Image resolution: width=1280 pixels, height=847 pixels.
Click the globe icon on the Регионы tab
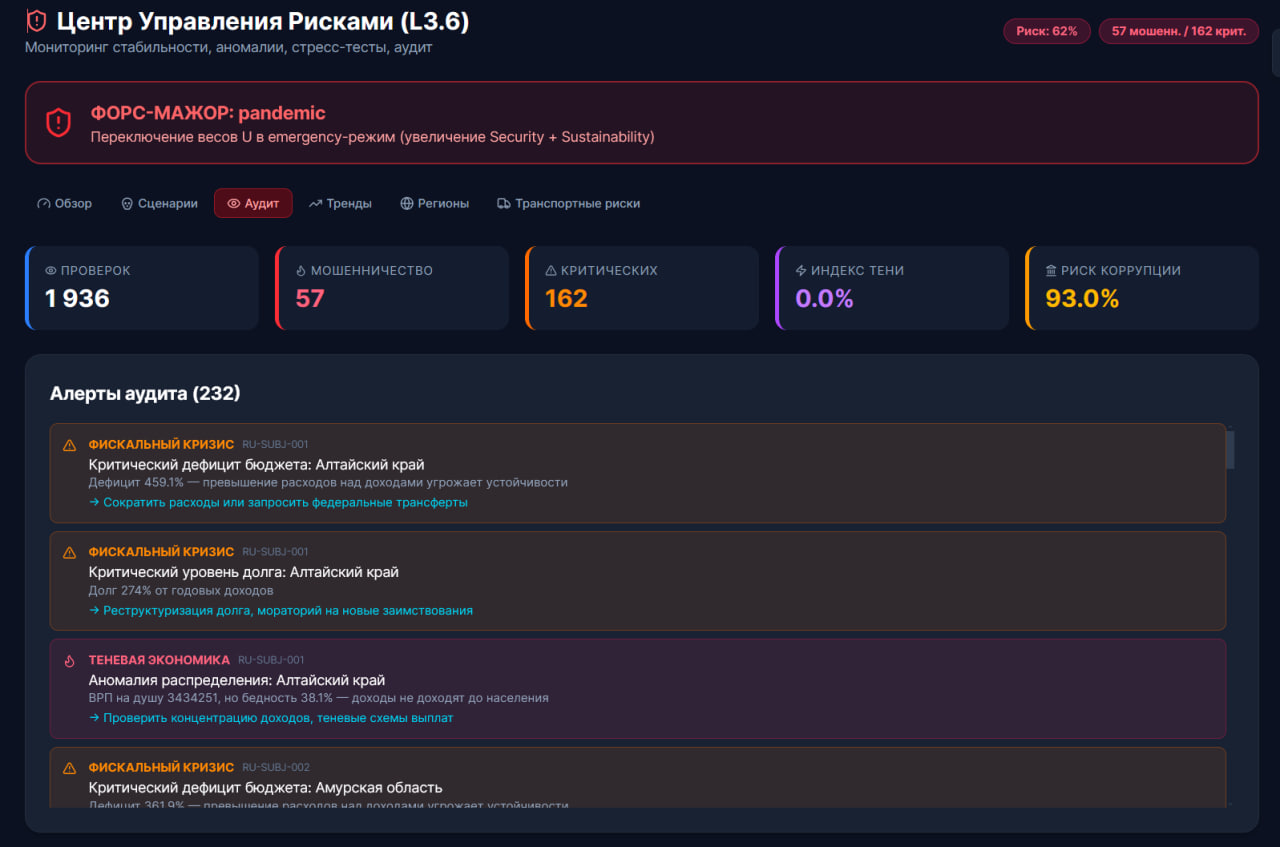point(407,203)
